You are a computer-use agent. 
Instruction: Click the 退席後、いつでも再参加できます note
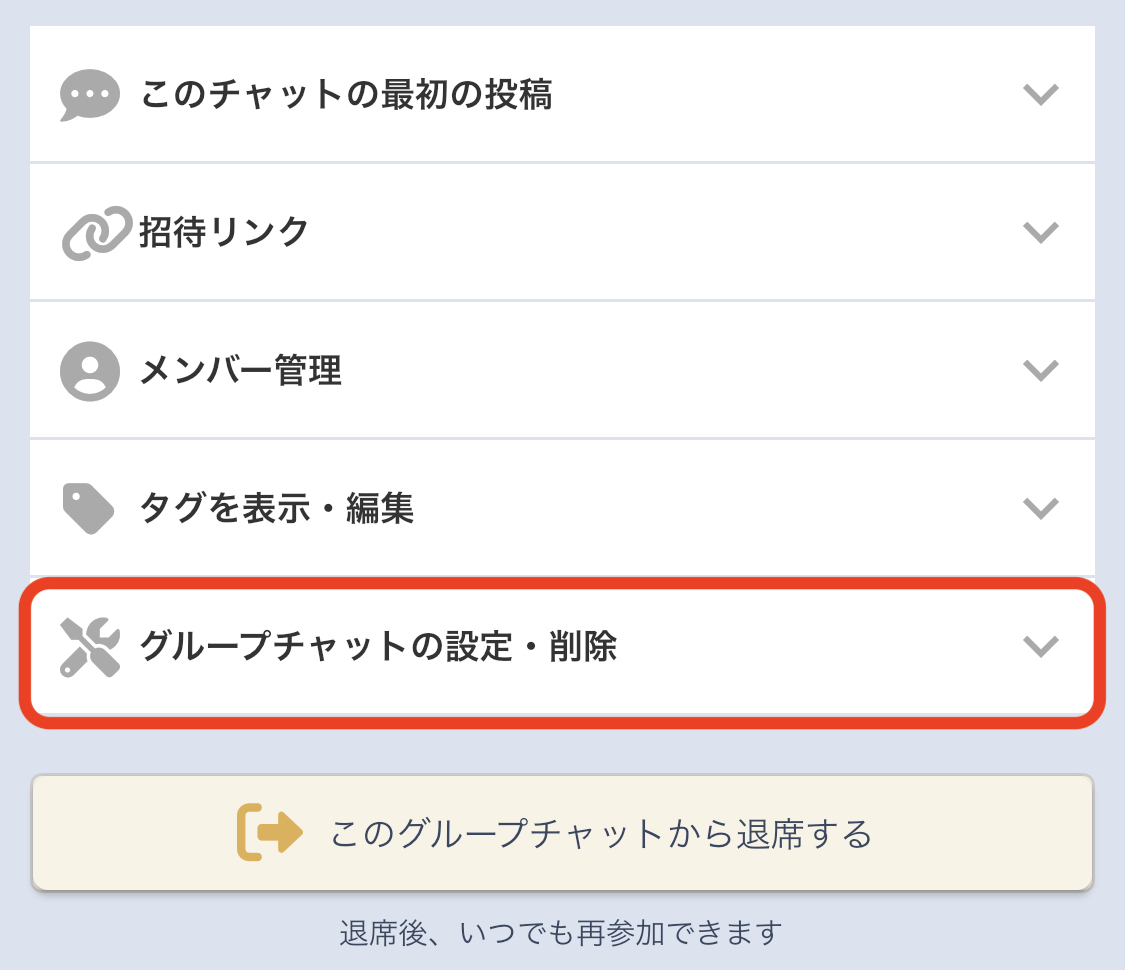click(x=561, y=933)
